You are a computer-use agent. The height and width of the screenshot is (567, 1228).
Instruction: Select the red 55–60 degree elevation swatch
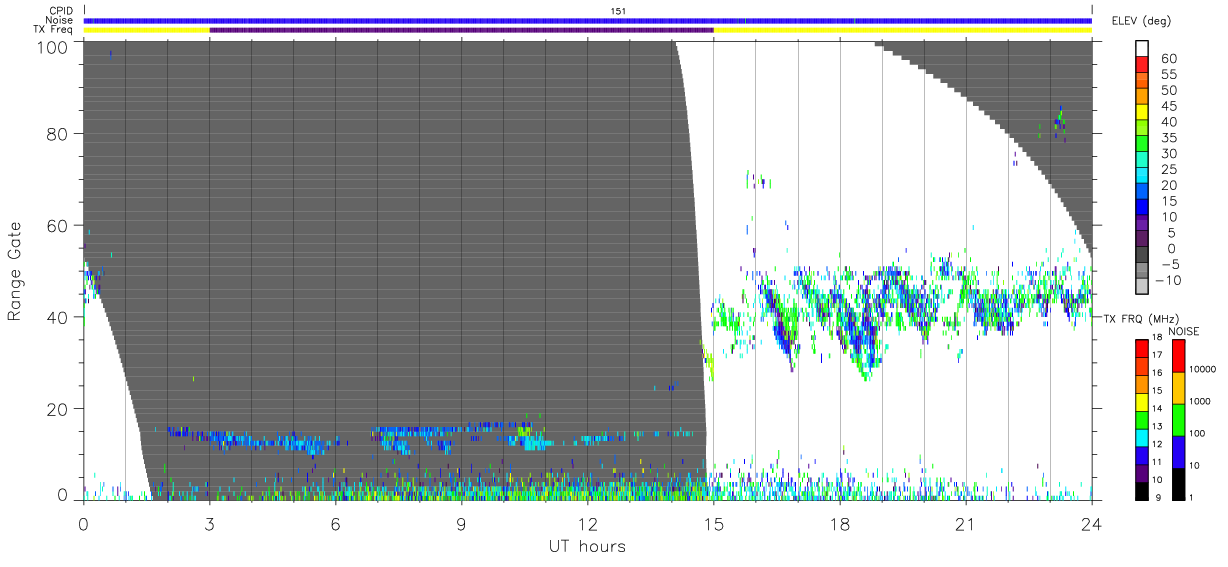tap(1142, 65)
